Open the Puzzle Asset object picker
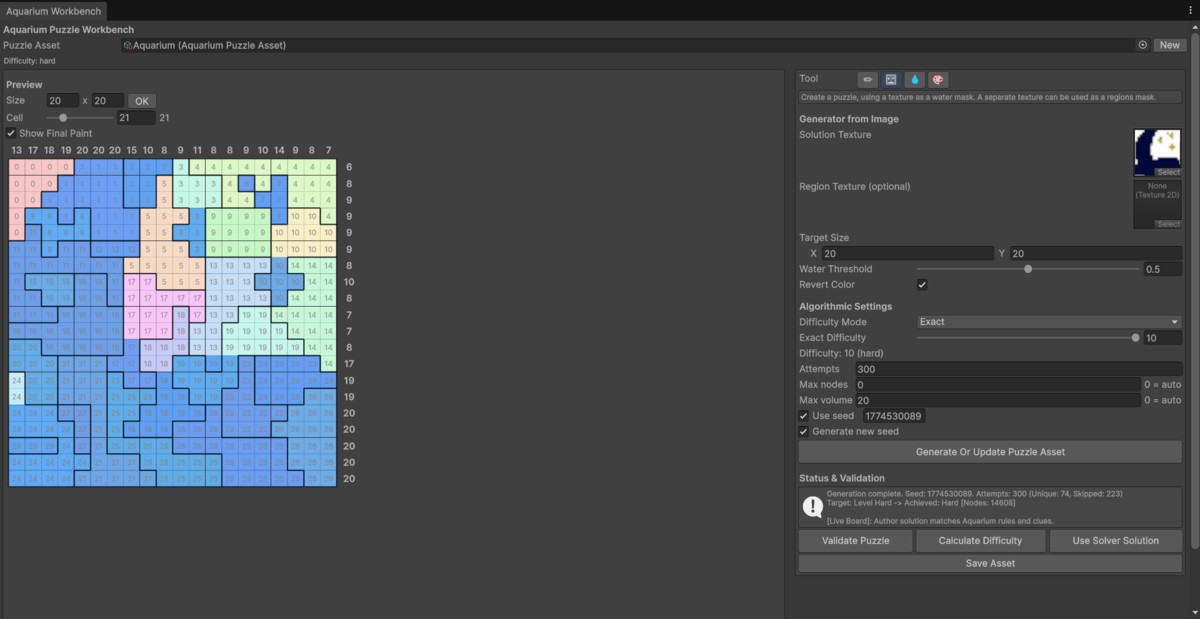Viewport: 1200px width, 619px height. pos(1142,45)
